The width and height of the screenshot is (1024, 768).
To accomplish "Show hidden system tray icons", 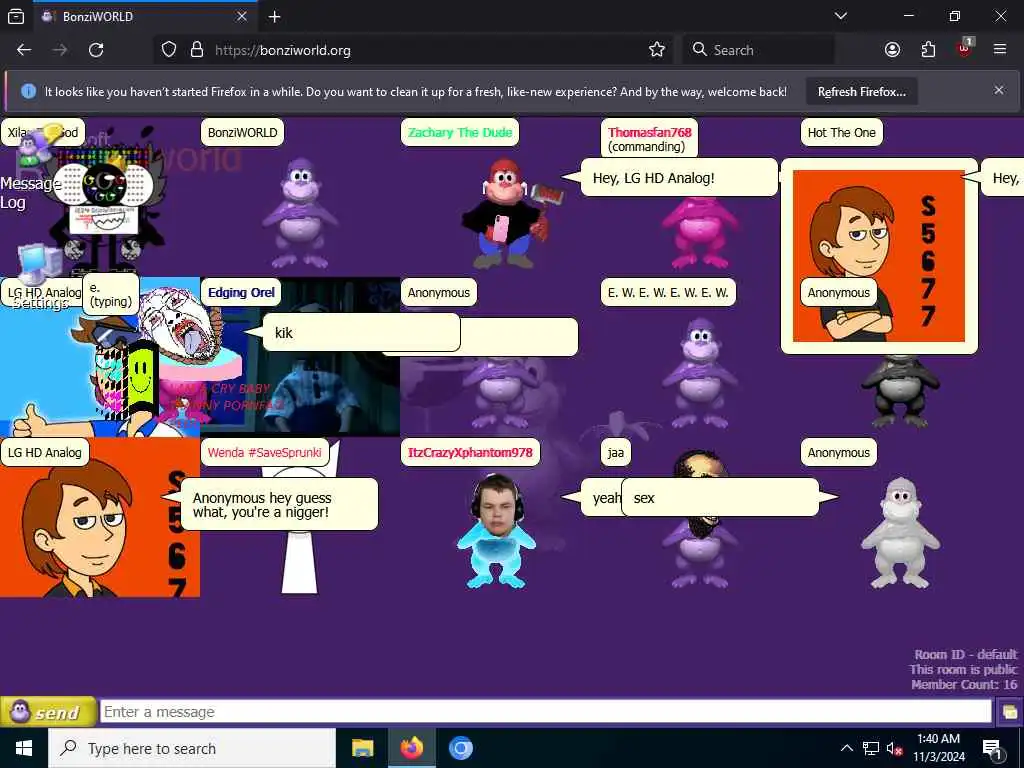I will (846, 748).
